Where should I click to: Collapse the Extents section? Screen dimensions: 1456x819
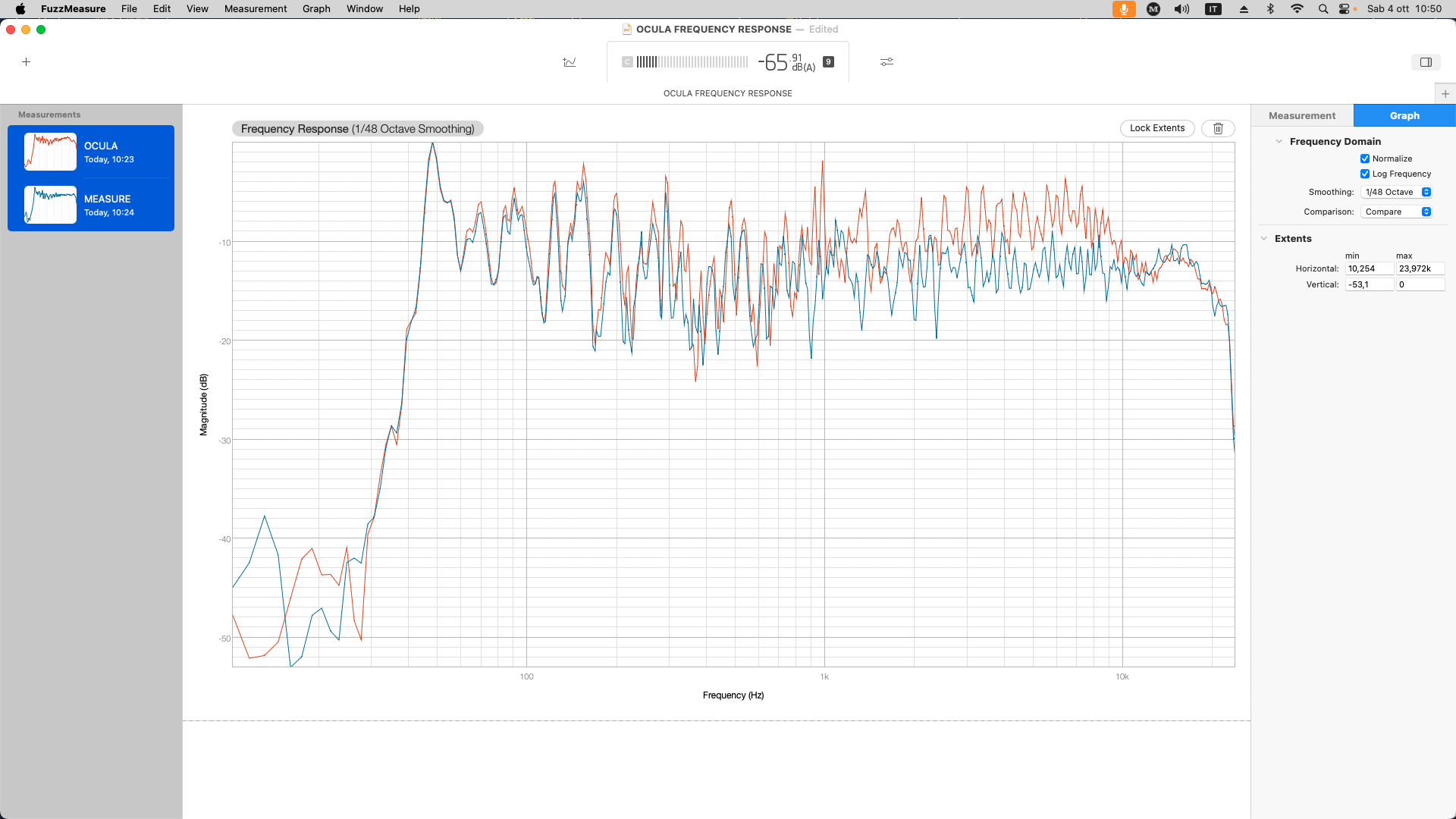pyautogui.click(x=1264, y=239)
